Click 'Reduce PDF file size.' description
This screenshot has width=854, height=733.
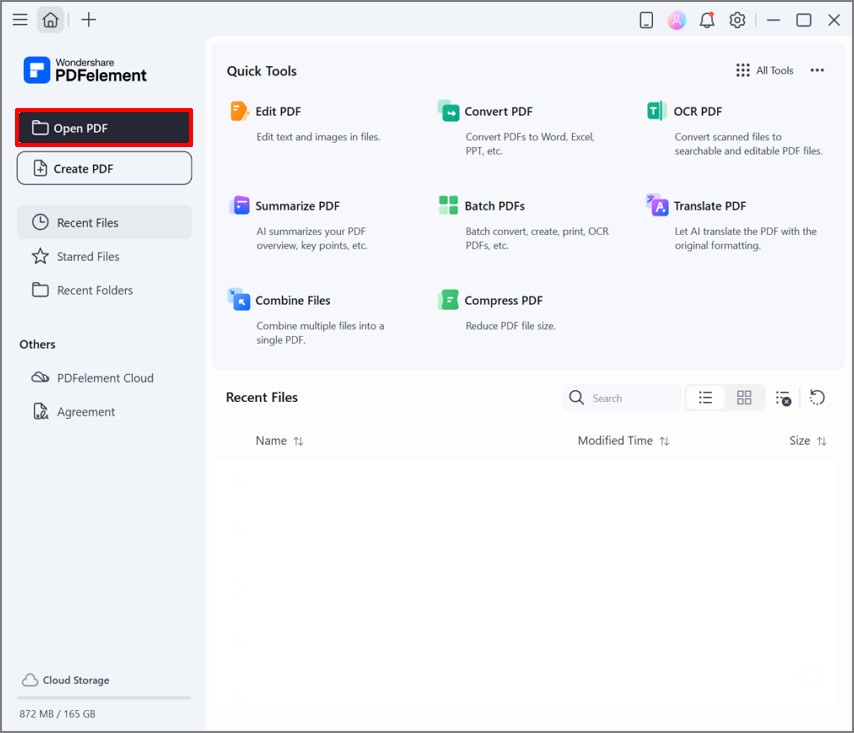510,326
